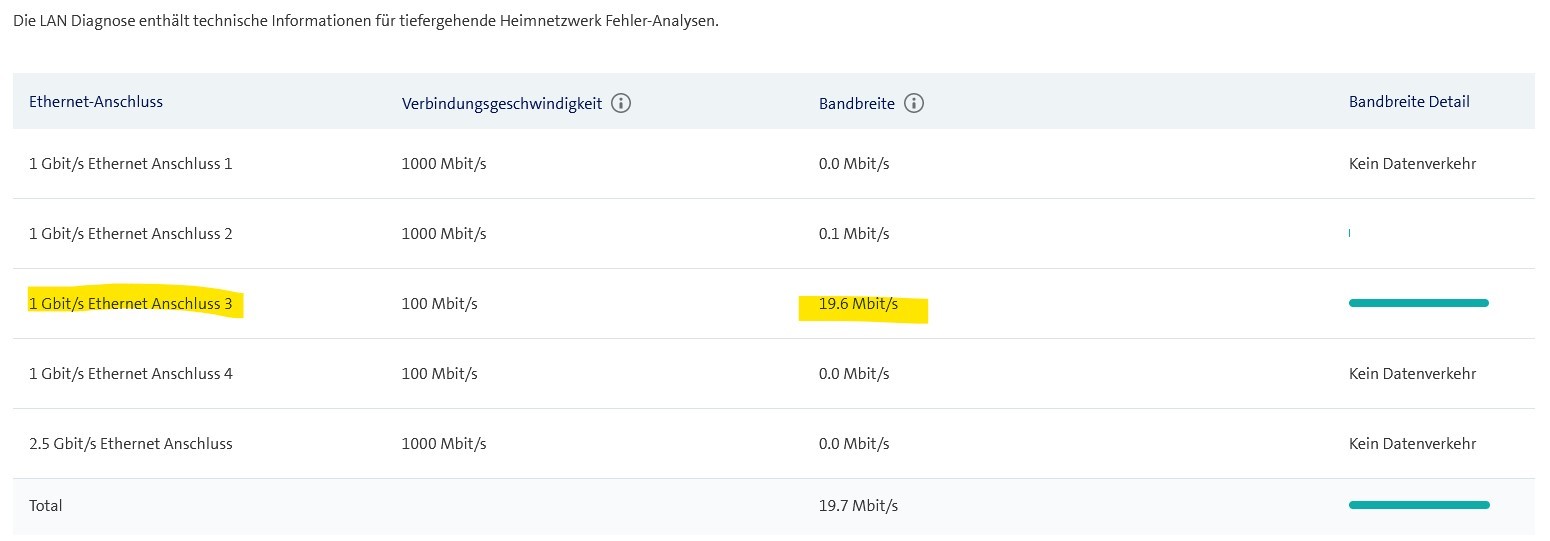Click the info icon beside Verbindungsgeschwindigkeit
Viewport: 1550px width, 541px height.
[621, 103]
